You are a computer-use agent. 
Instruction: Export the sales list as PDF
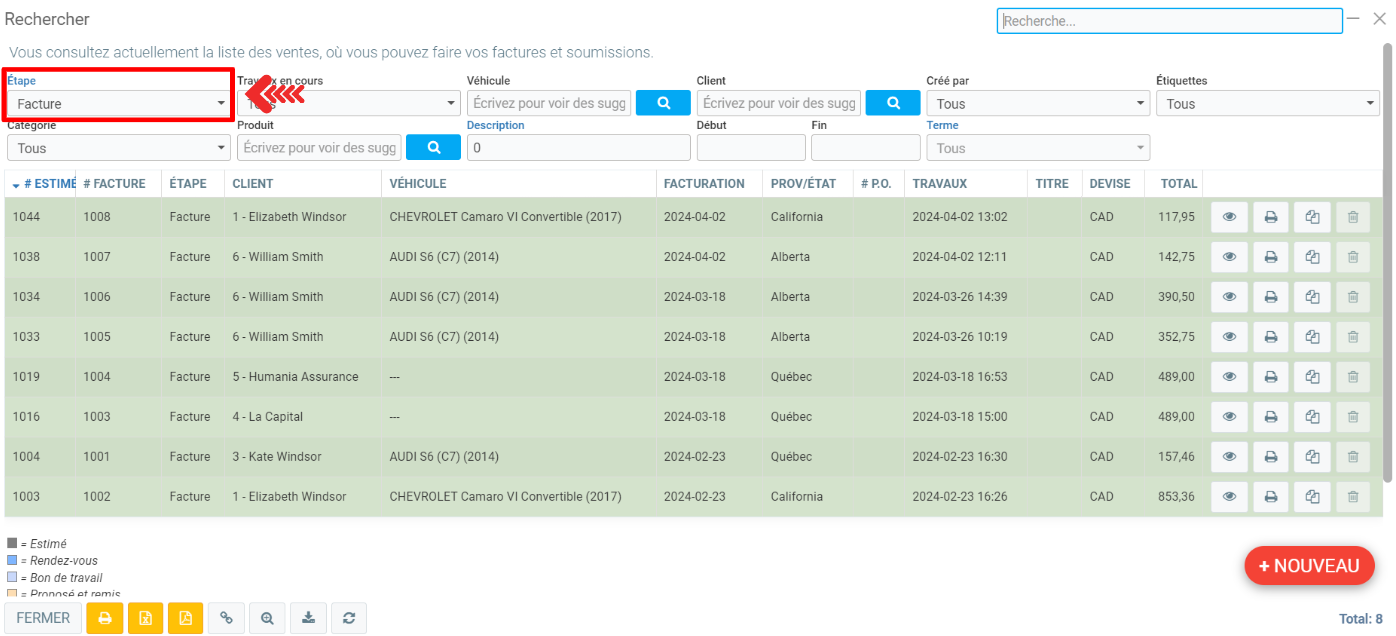pos(186,618)
